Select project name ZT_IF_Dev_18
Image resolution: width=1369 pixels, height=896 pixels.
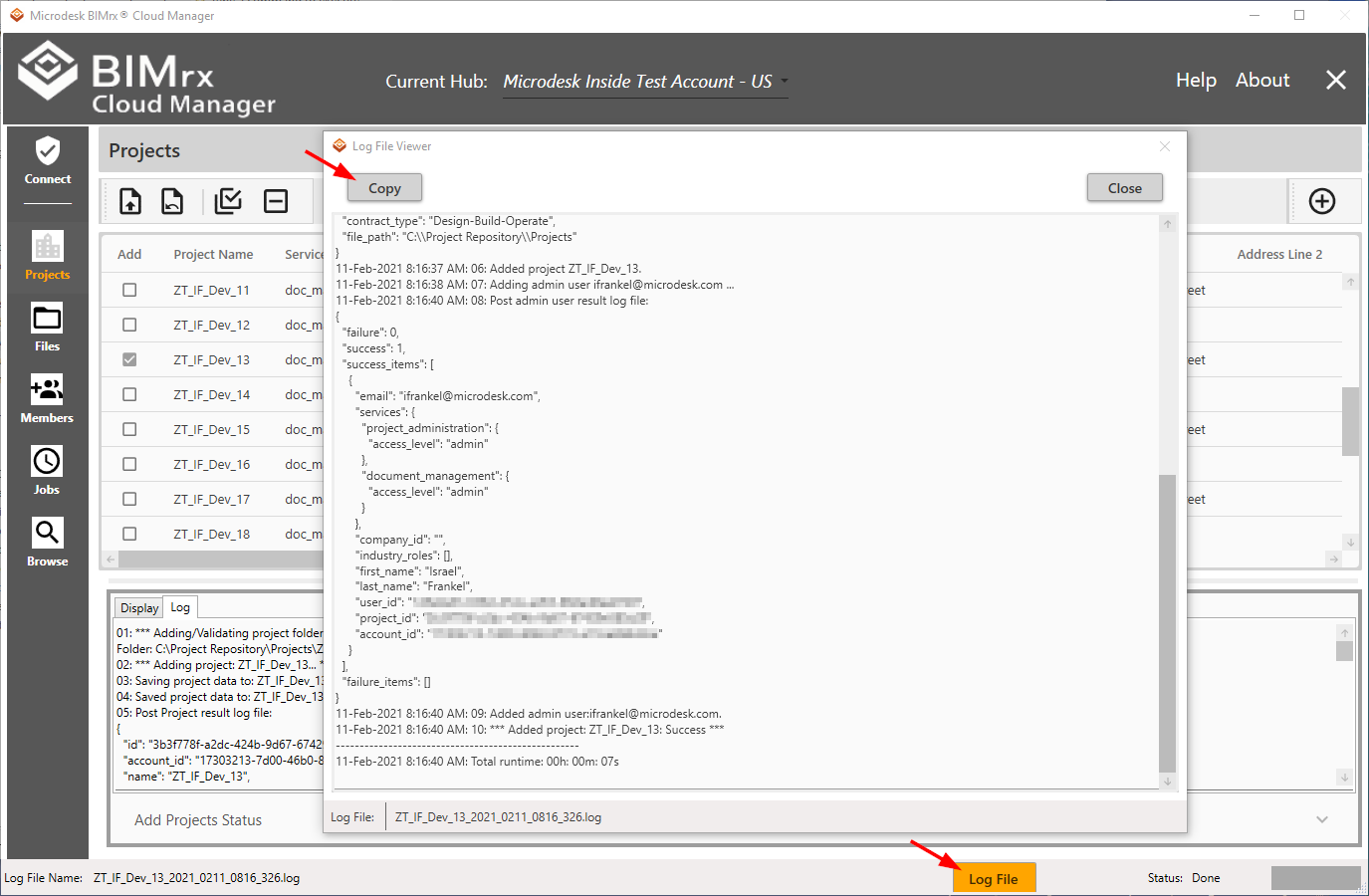pos(211,534)
